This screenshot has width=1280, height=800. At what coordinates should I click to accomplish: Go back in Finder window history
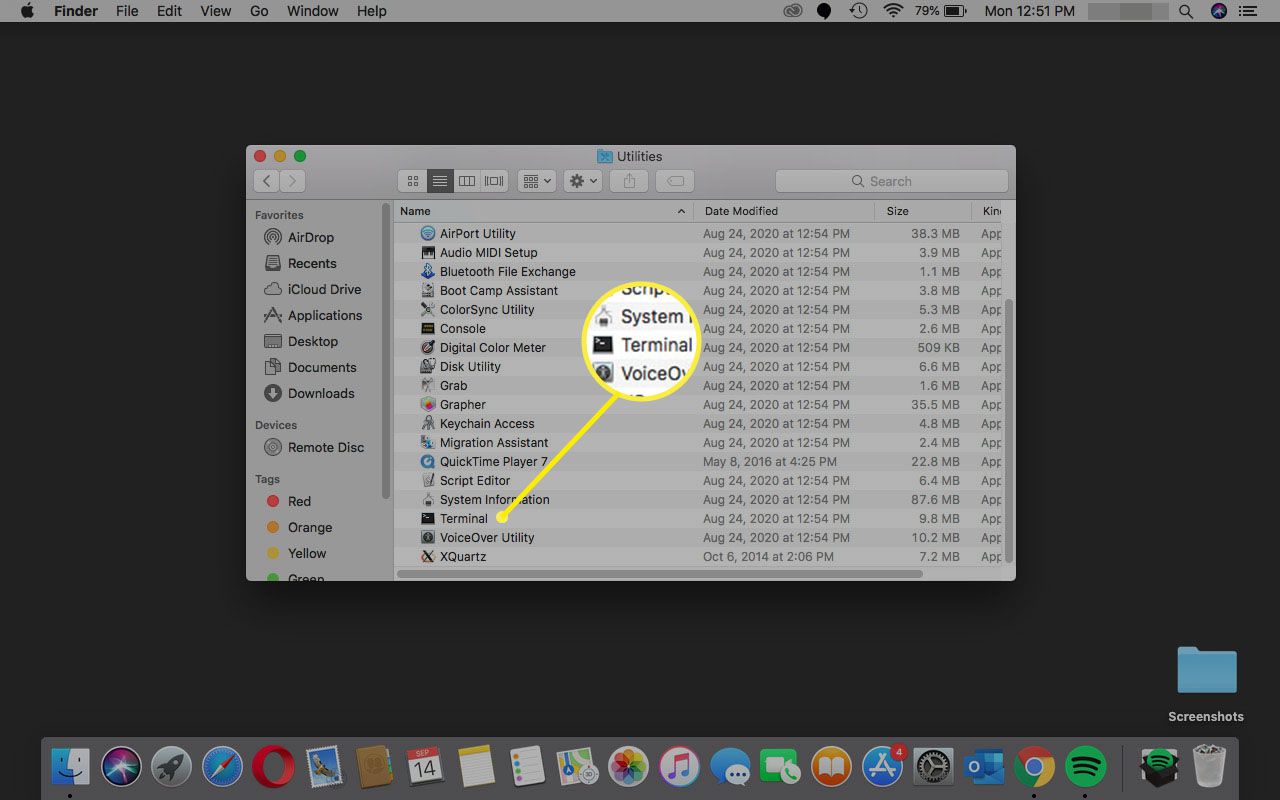pos(266,181)
